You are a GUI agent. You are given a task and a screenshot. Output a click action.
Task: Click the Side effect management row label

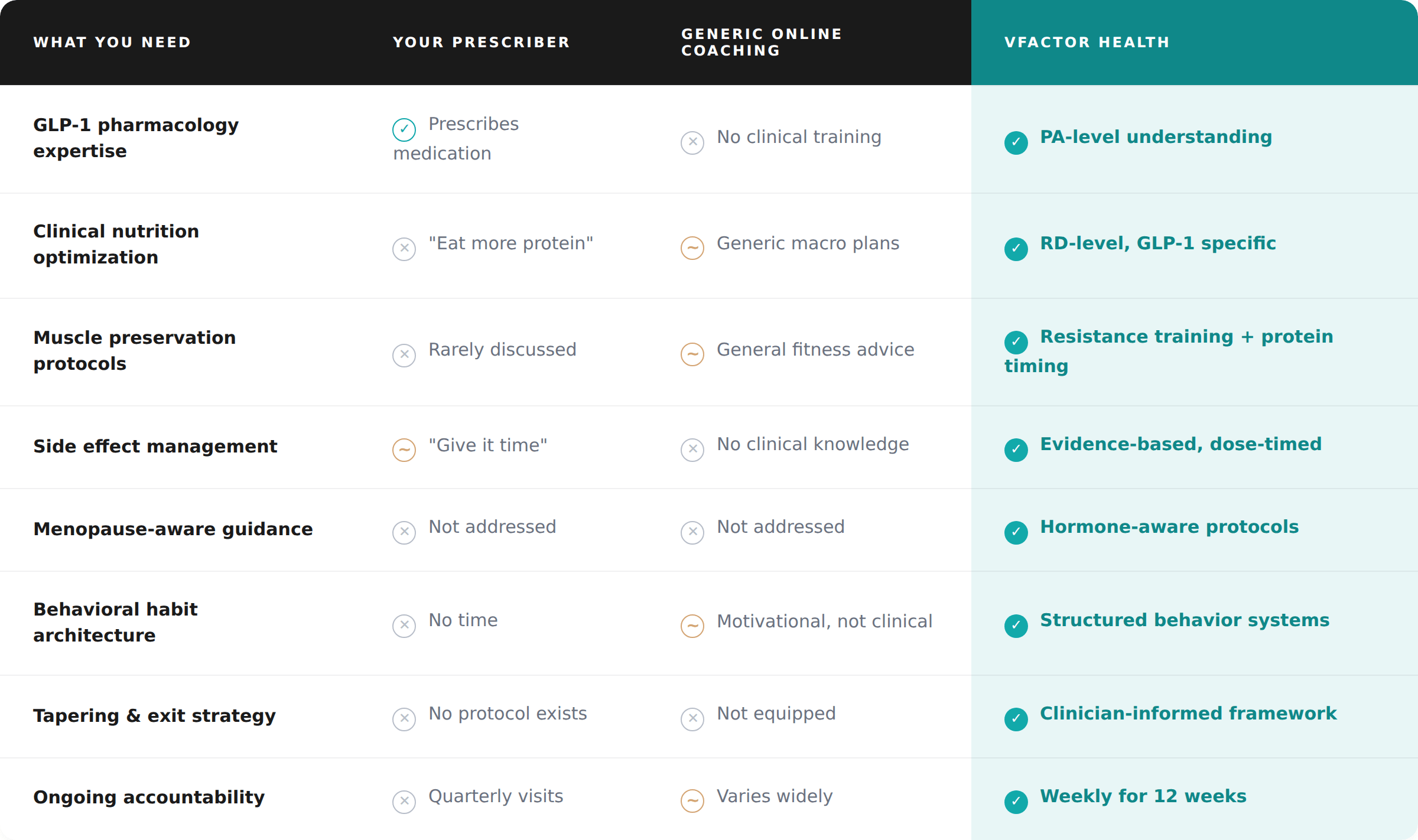[x=155, y=447]
